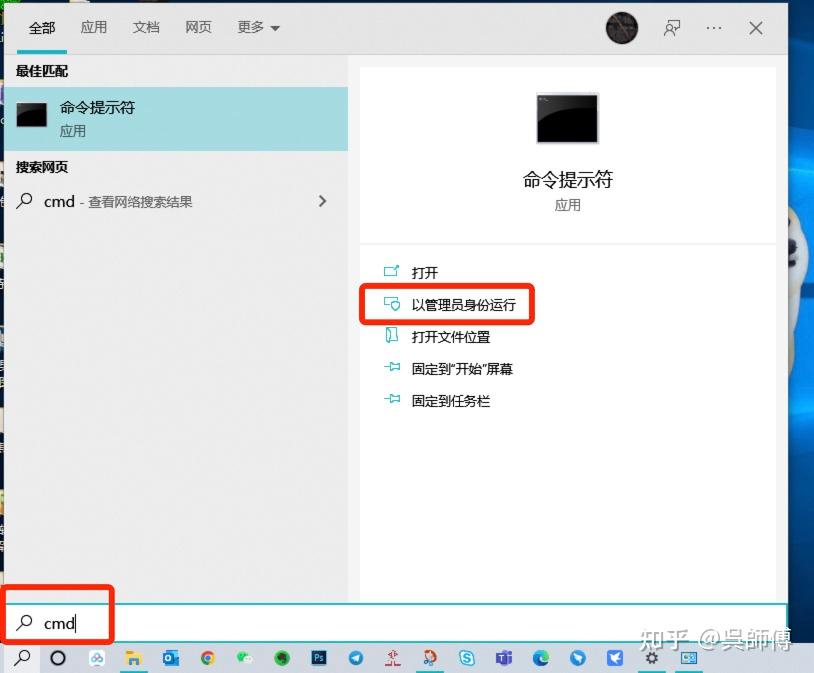Click the Command Prompt preview thumbnail
This screenshot has height=673, width=814.
567,117
